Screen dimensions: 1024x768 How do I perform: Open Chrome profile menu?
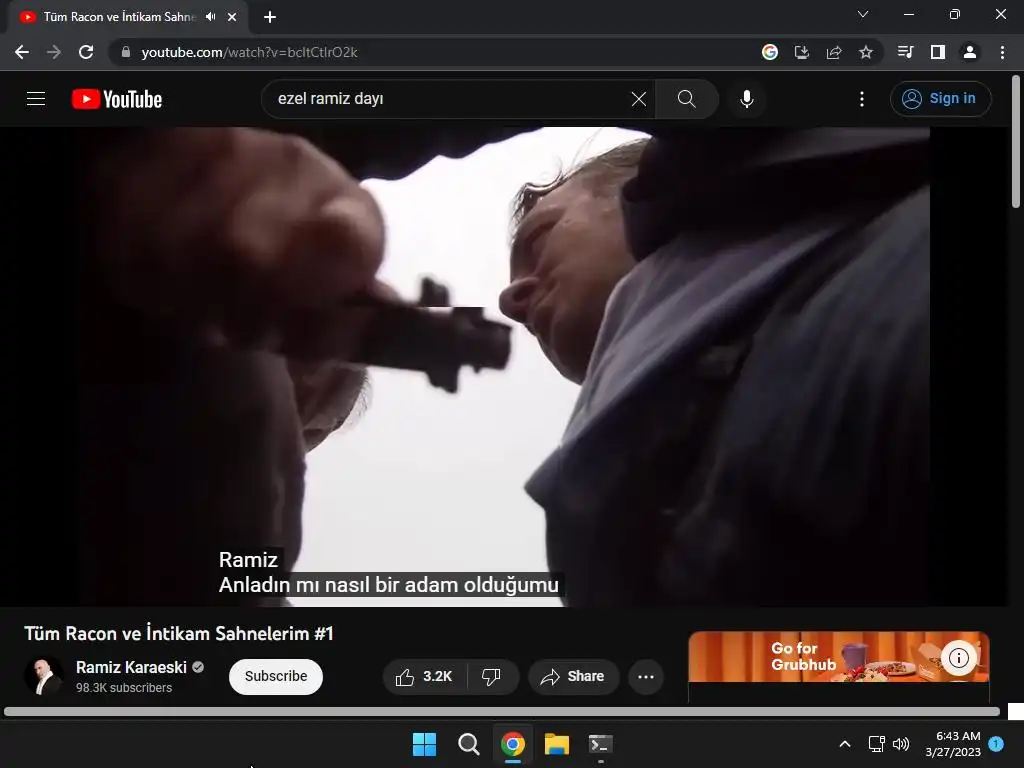pos(970,52)
